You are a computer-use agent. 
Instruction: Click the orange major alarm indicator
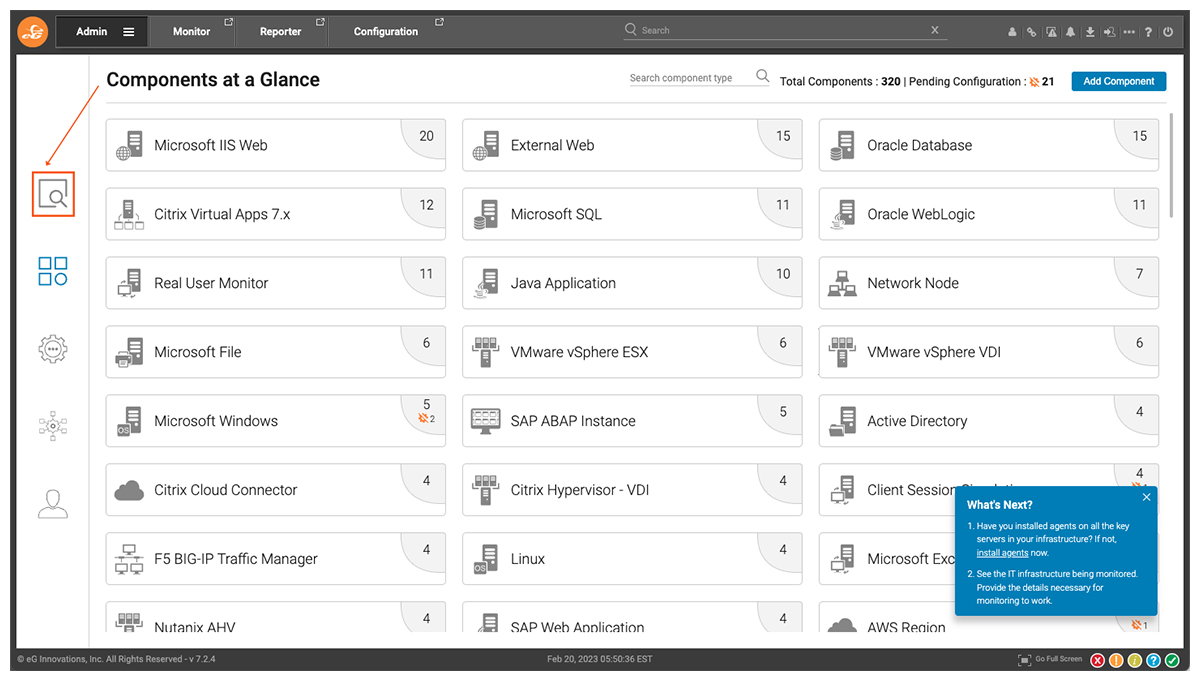pos(1116,660)
